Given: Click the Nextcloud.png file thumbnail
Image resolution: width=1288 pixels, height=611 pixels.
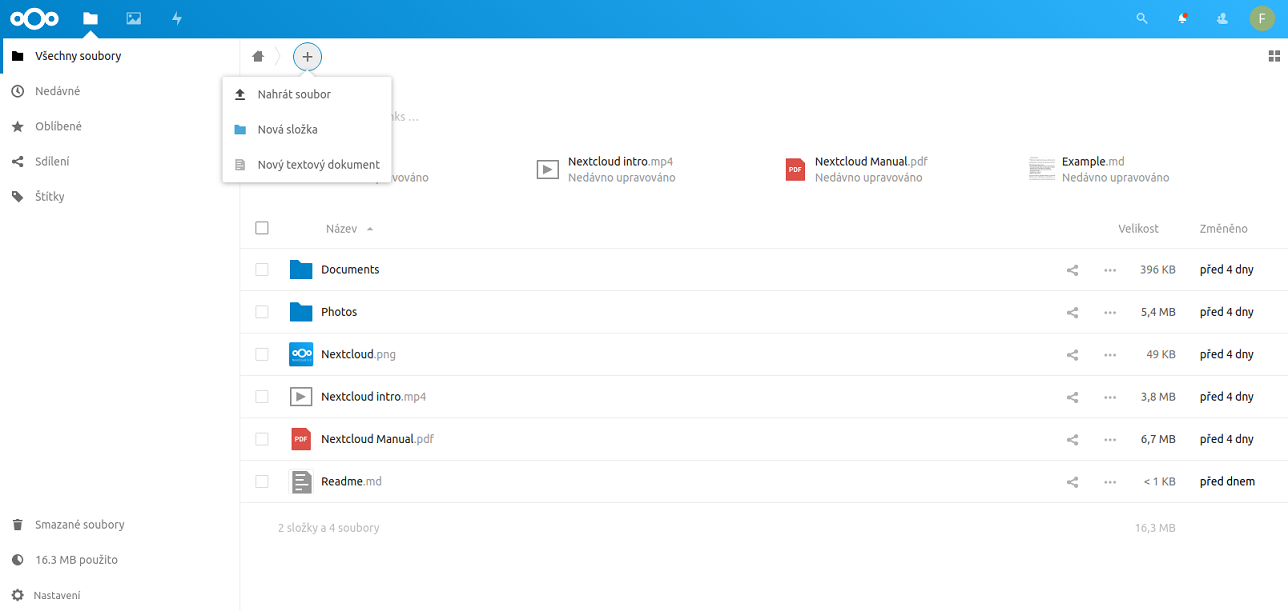Looking at the screenshot, I should 301,354.
